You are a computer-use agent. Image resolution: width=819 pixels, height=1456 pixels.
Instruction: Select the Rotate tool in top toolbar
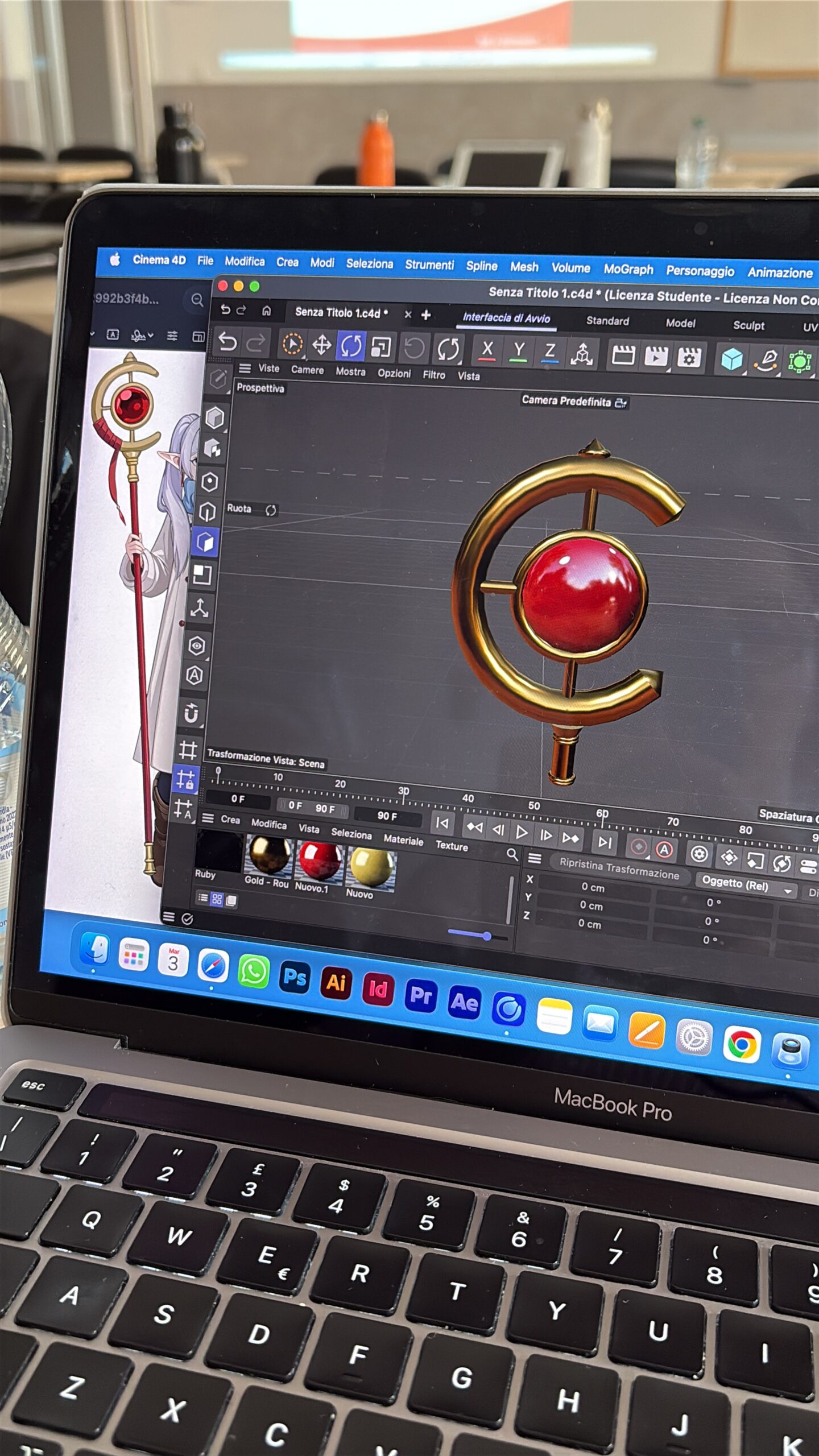click(351, 346)
